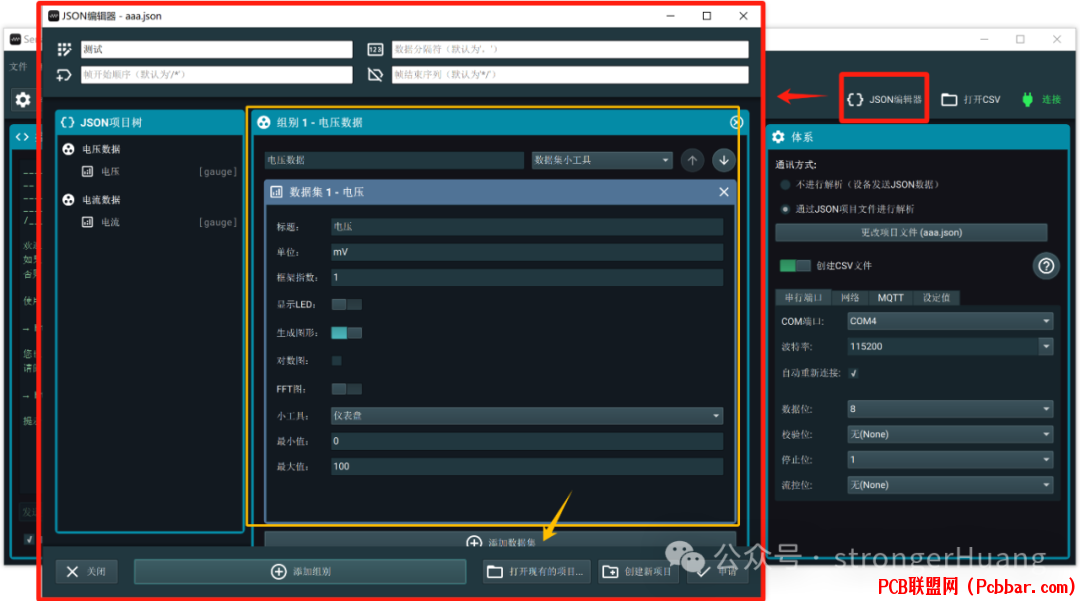Image resolution: width=1080 pixels, height=601 pixels.
Task: Select 通过JSON项目文件进行解析 radio option
Action: click(x=785, y=209)
